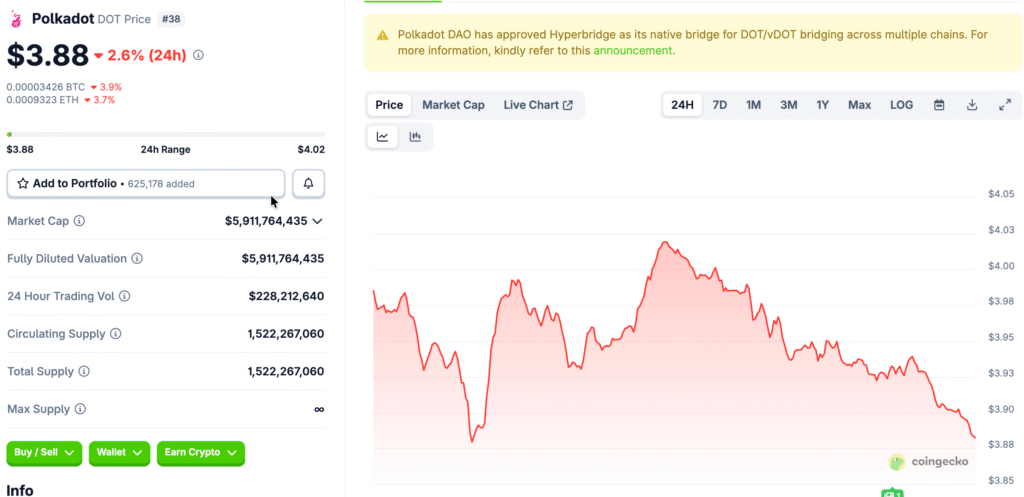Screen dimensions: 1024x497
Task: Open Max Supply info icon
Action: point(80,409)
